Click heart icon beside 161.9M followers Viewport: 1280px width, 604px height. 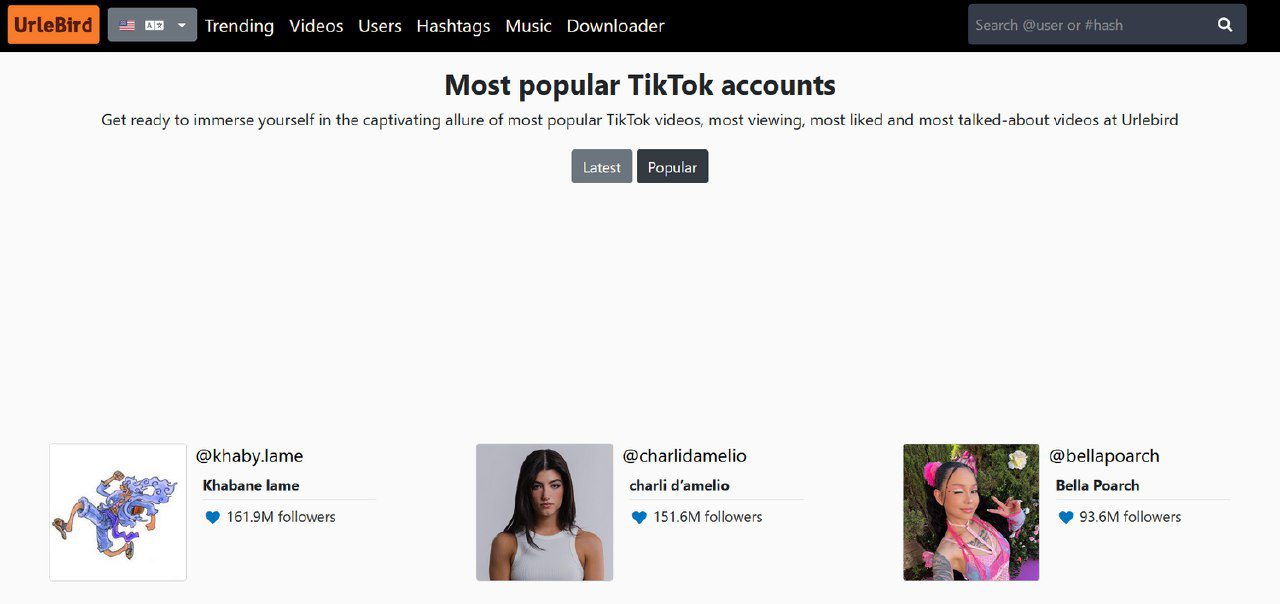[212, 517]
